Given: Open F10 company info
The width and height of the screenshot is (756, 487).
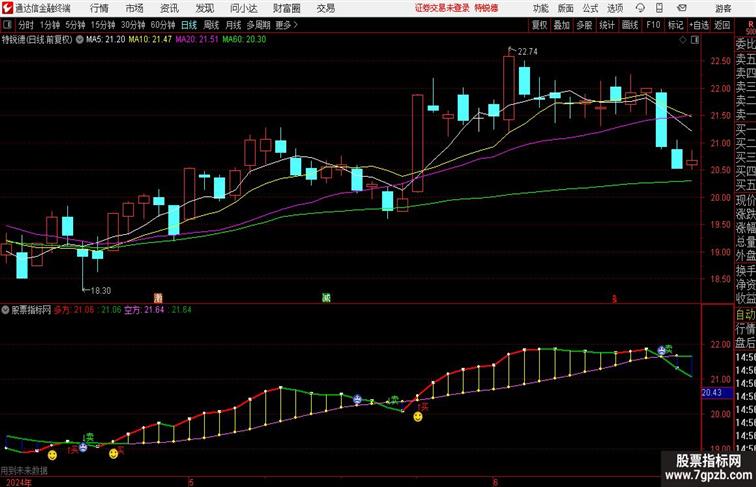Looking at the screenshot, I should coord(653,25).
